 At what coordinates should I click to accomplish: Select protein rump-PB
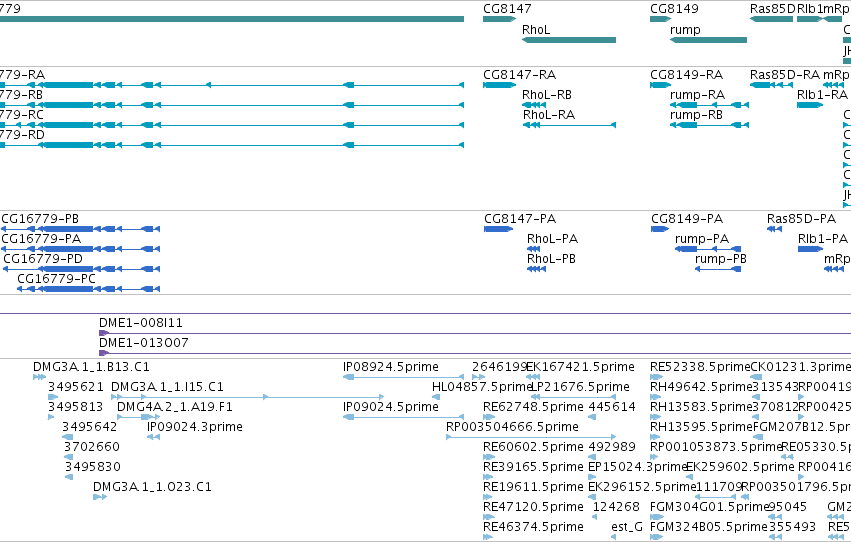click(x=721, y=259)
